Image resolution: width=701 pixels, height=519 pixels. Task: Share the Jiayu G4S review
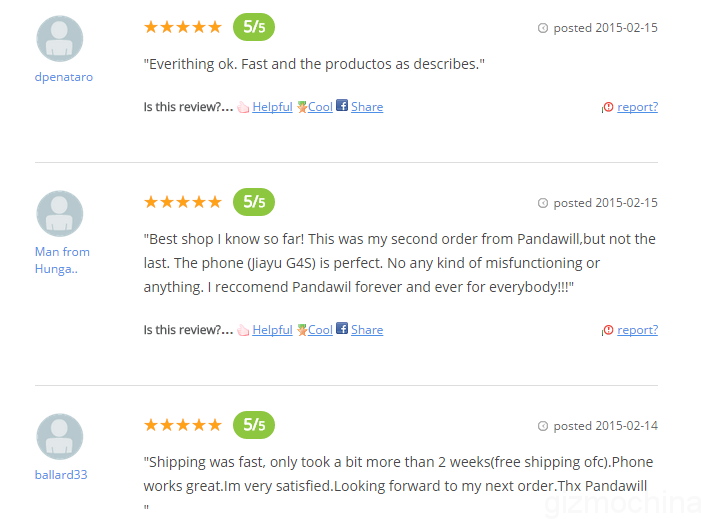(x=367, y=330)
